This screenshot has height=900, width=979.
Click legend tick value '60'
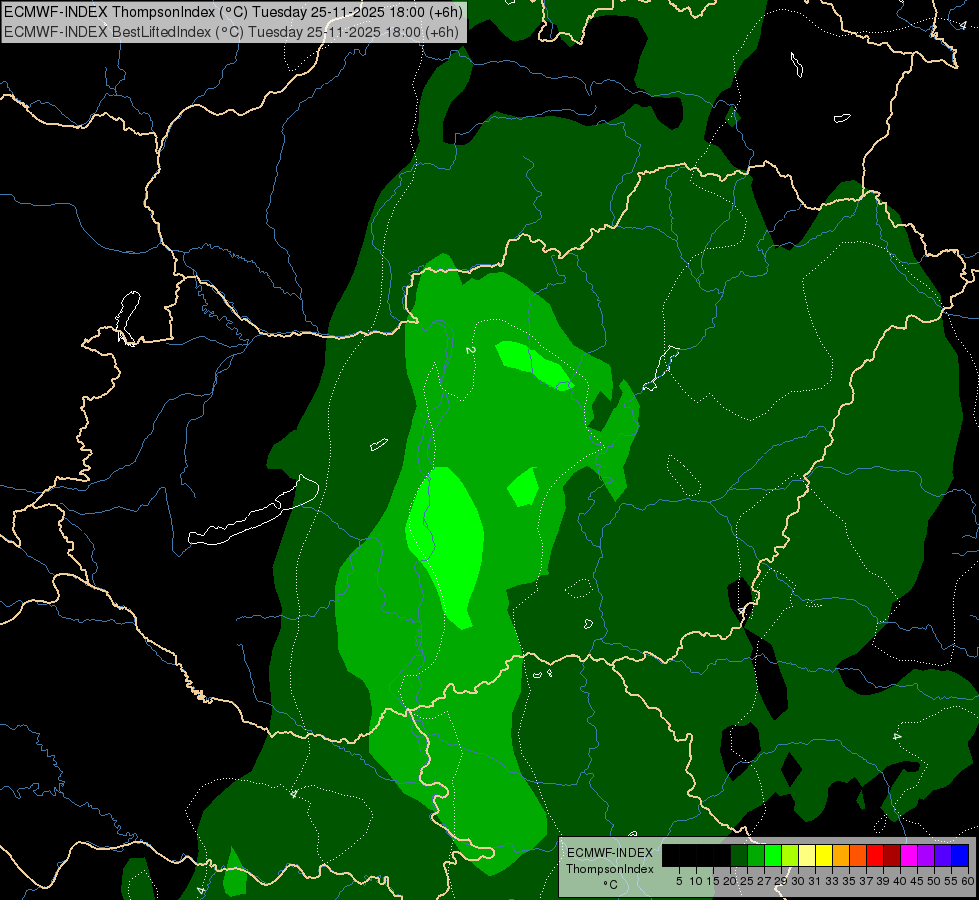click(x=967, y=881)
